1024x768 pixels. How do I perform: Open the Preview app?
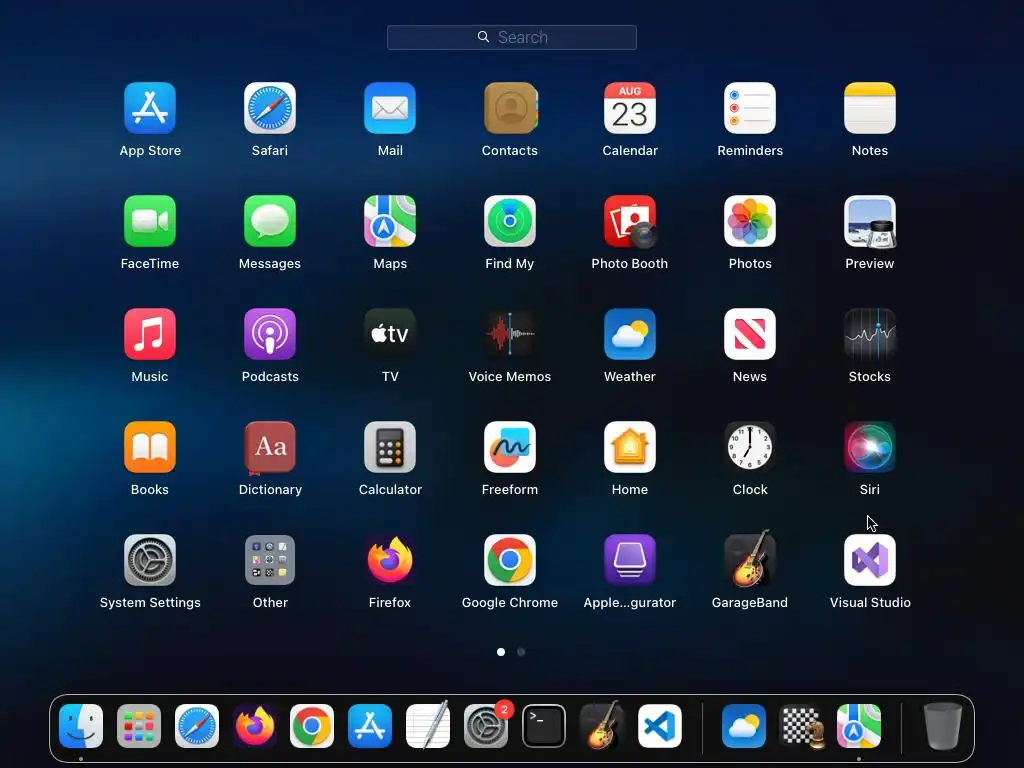(x=870, y=221)
